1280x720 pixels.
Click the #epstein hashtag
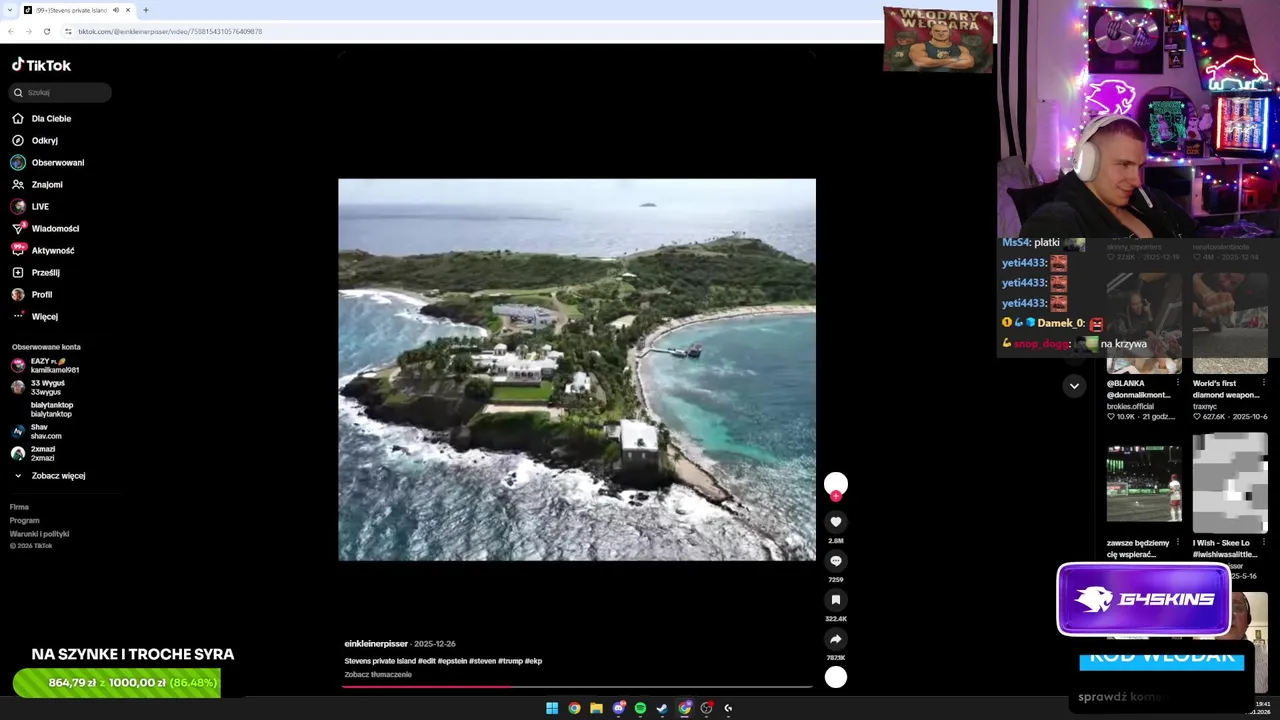pos(452,661)
